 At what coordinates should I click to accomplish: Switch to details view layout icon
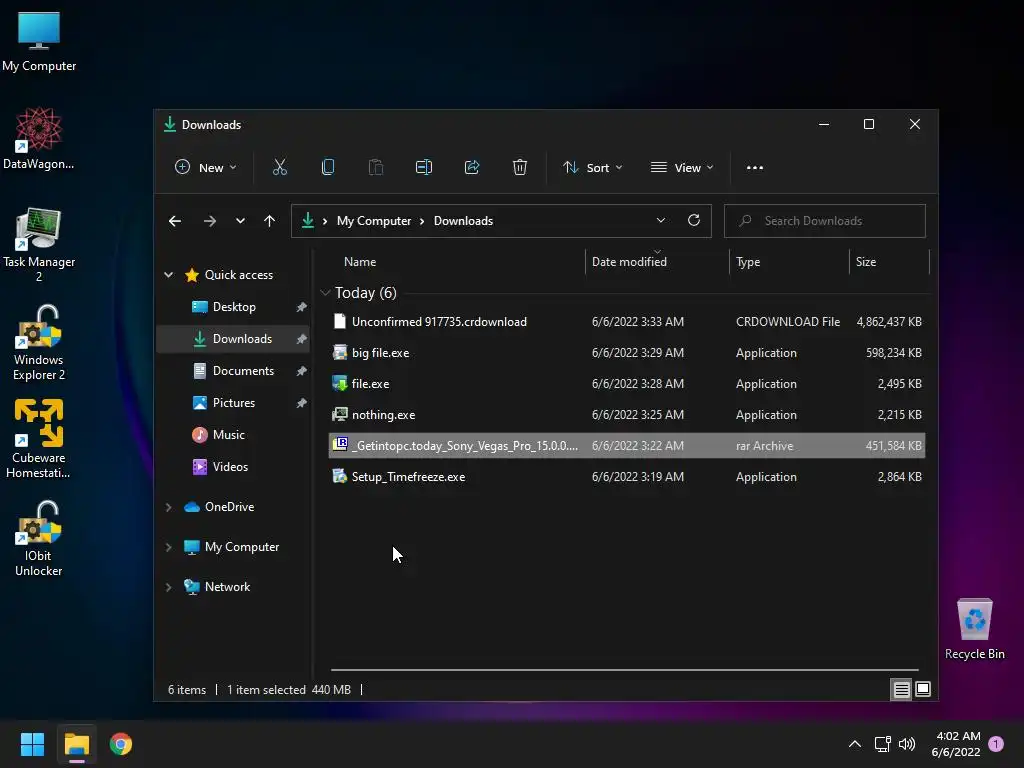pyautogui.click(x=901, y=689)
